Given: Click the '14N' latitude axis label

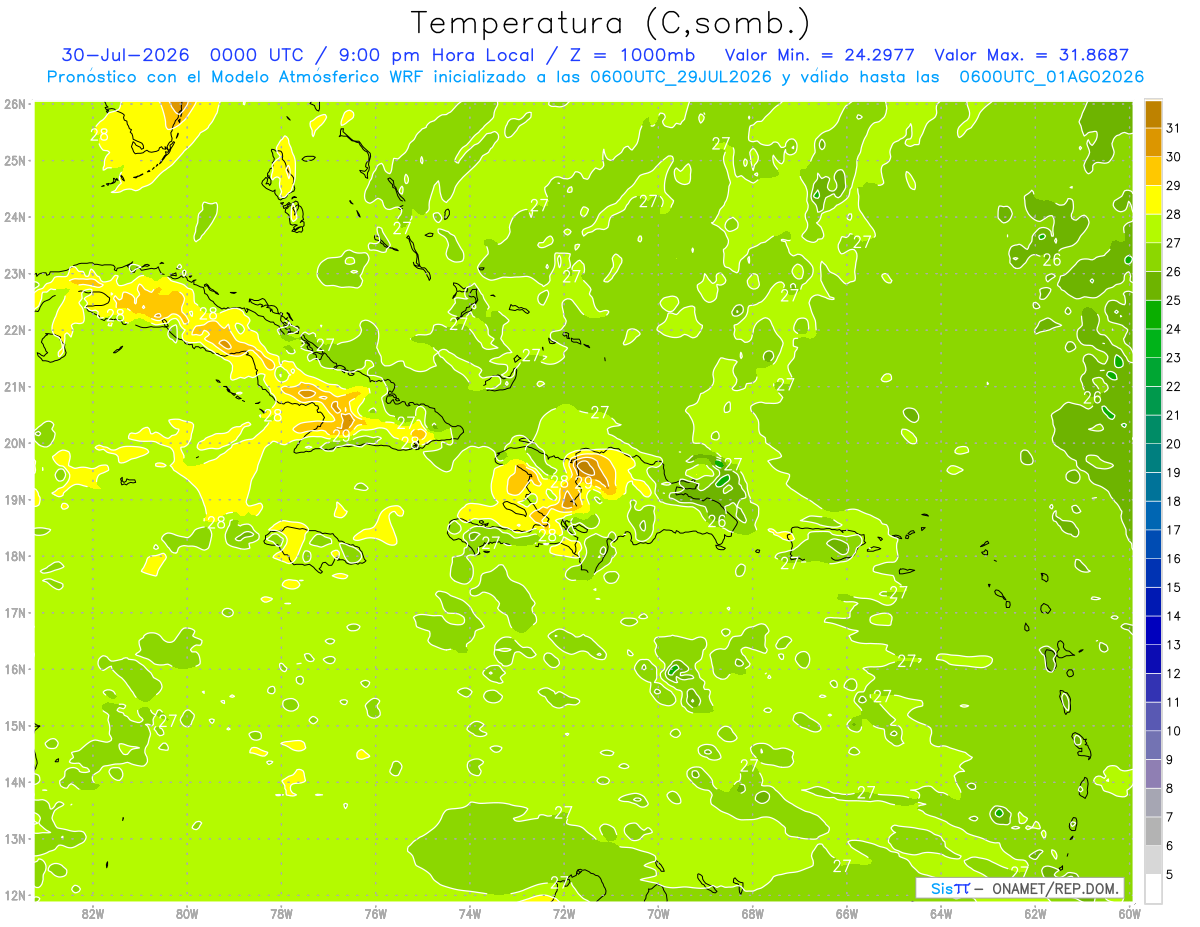Looking at the screenshot, I should (15, 782).
